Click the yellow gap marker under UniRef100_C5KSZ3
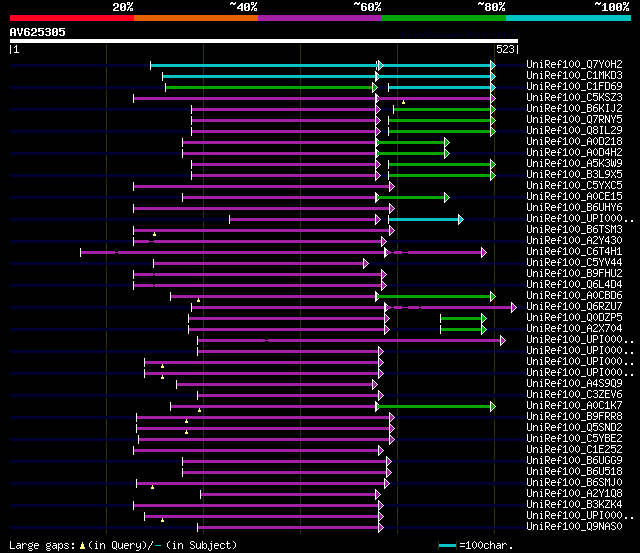 403,102
